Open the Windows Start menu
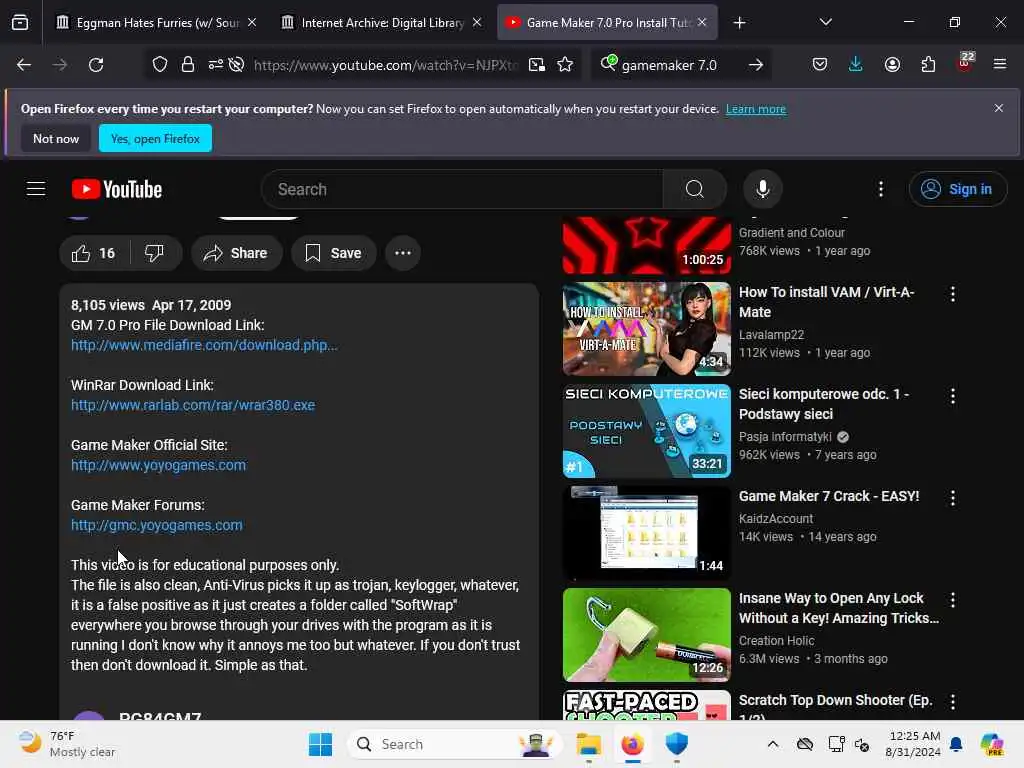 click(320, 744)
